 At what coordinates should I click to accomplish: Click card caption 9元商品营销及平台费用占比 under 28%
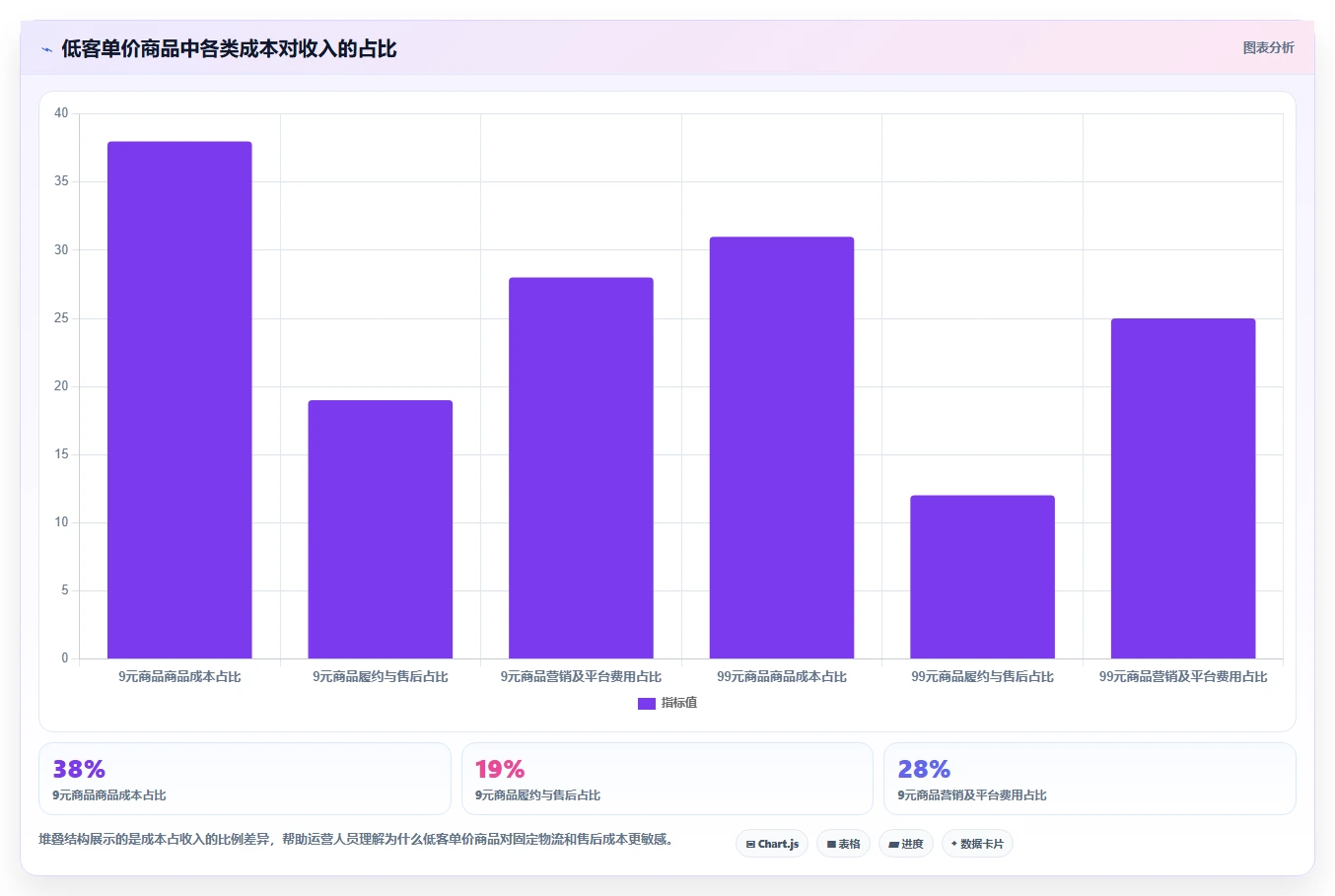point(972,795)
